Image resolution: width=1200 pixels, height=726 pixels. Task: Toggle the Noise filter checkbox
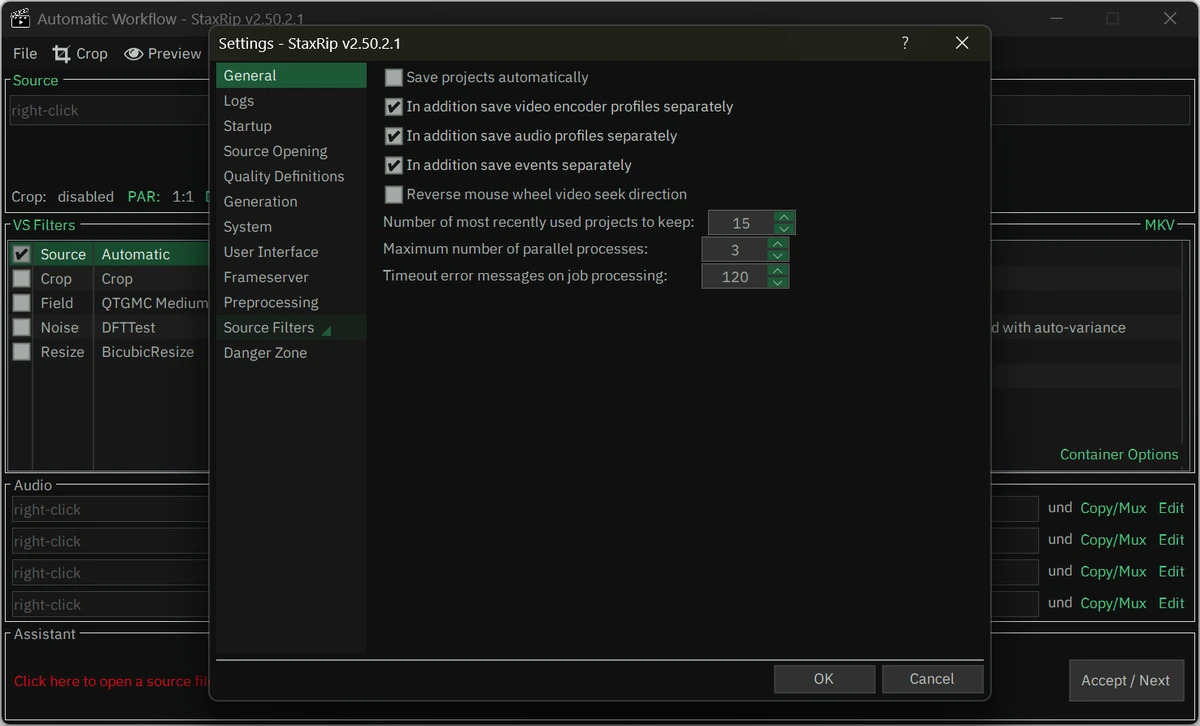(21, 327)
